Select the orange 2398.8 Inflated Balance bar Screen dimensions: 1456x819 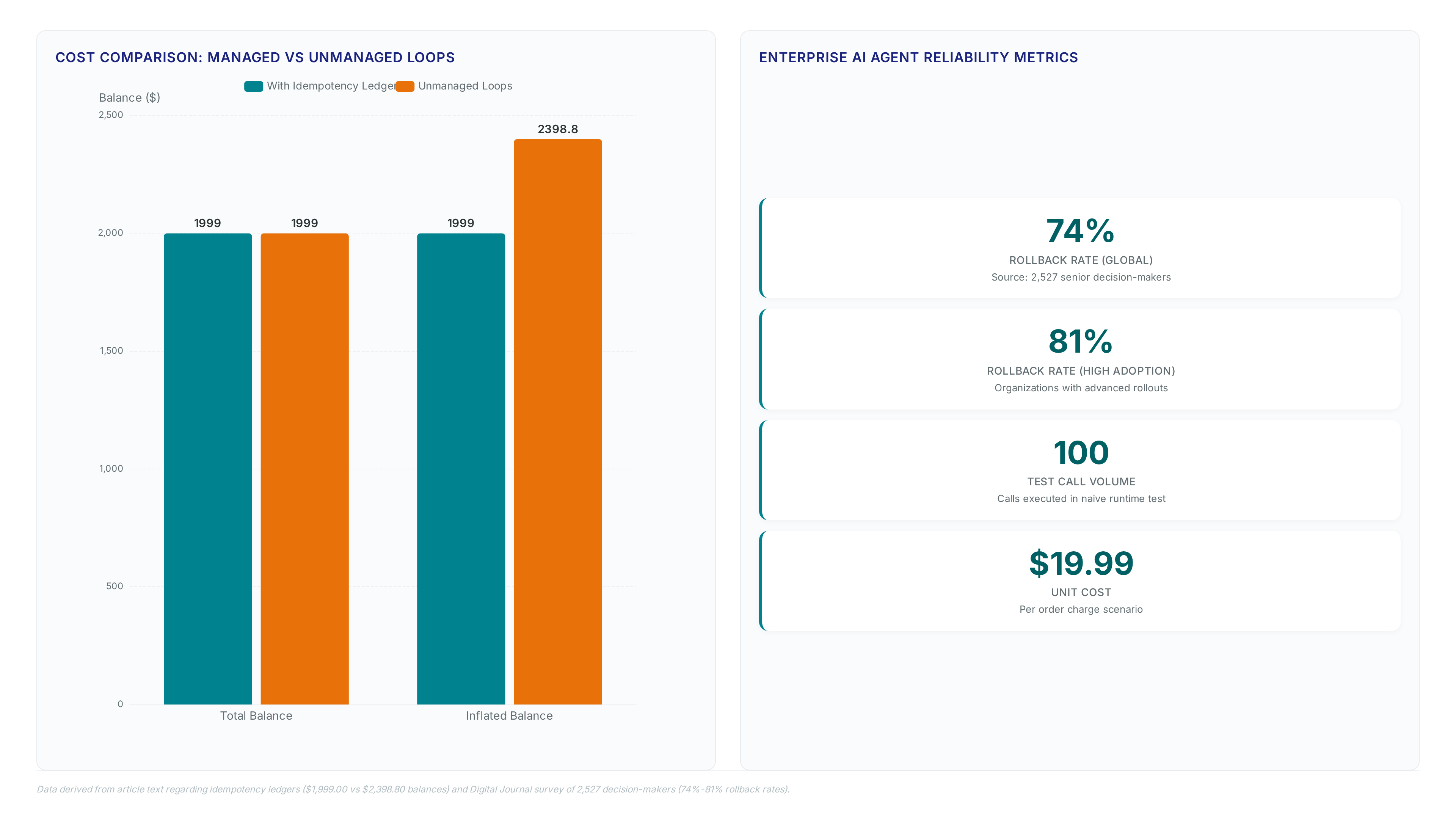point(558,422)
